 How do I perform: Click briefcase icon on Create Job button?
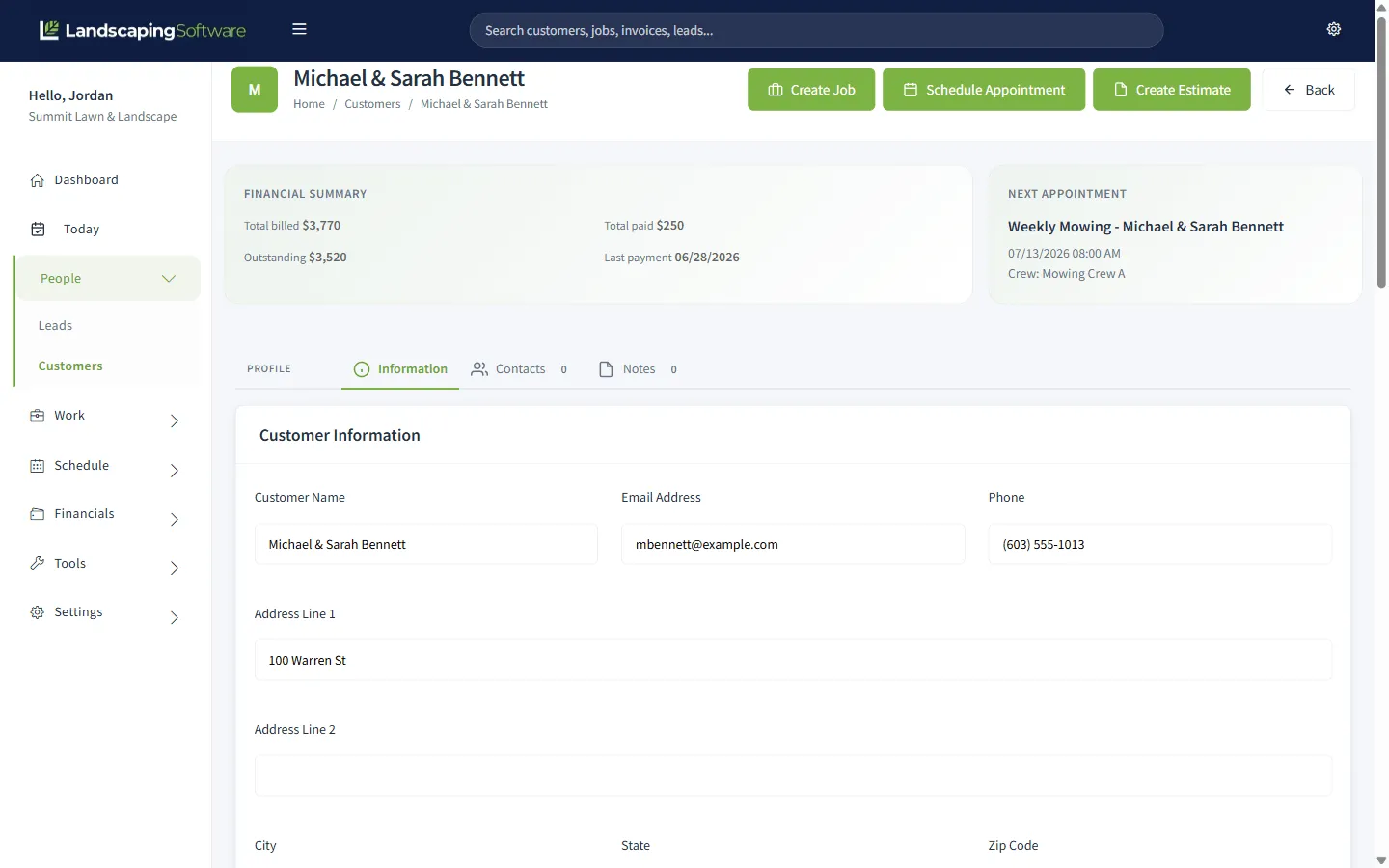tap(776, 90)
